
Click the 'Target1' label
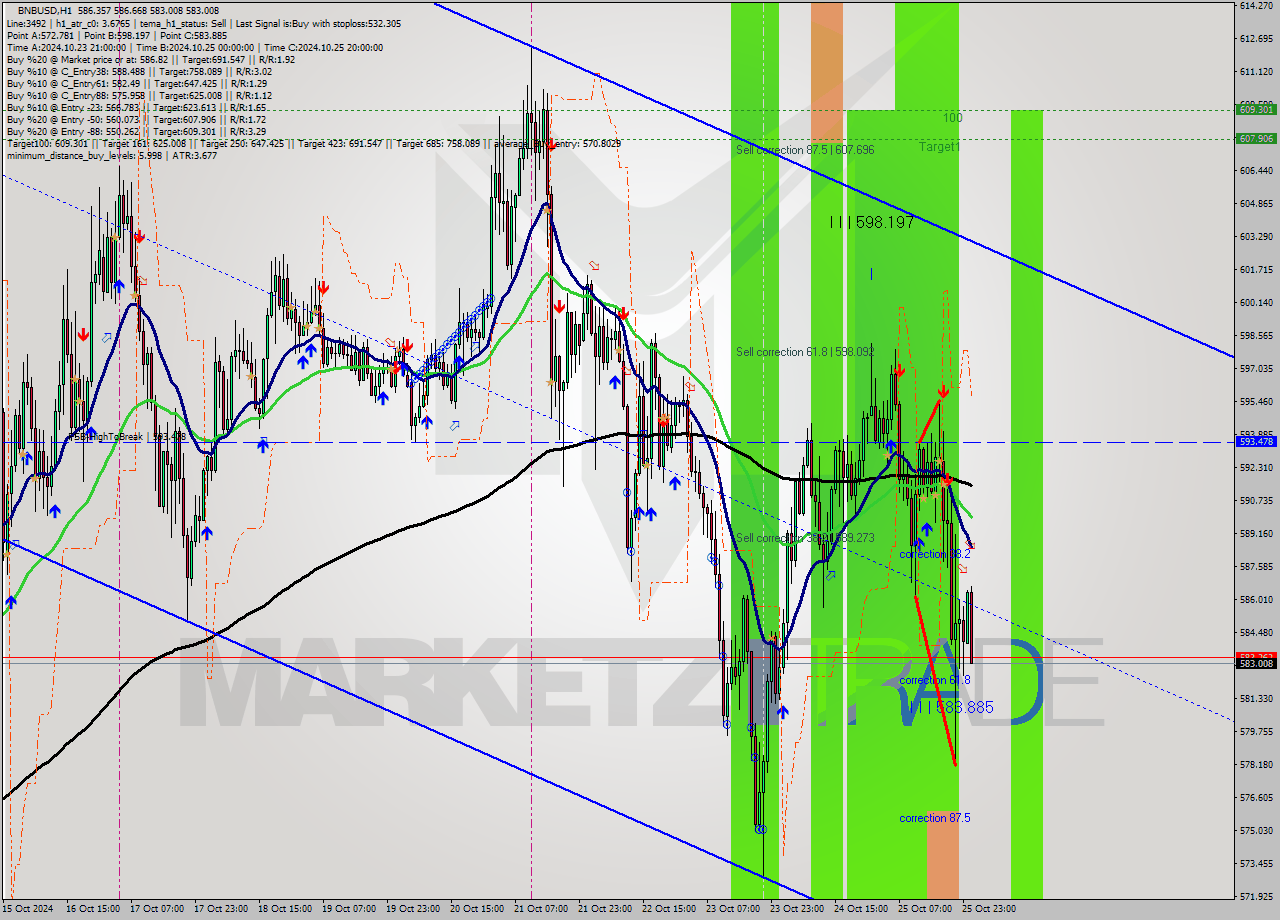point(939,147)
